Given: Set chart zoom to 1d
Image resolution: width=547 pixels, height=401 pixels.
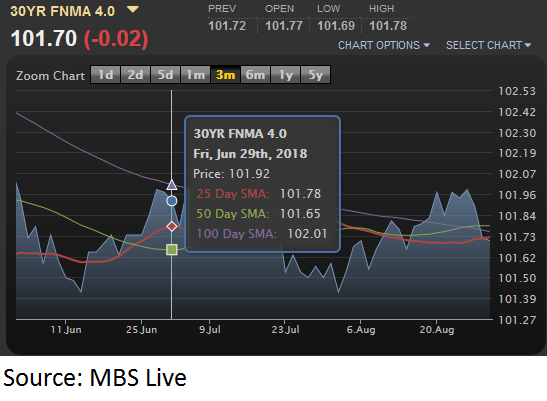Looking at the screenshot, I should click(105, 75).
